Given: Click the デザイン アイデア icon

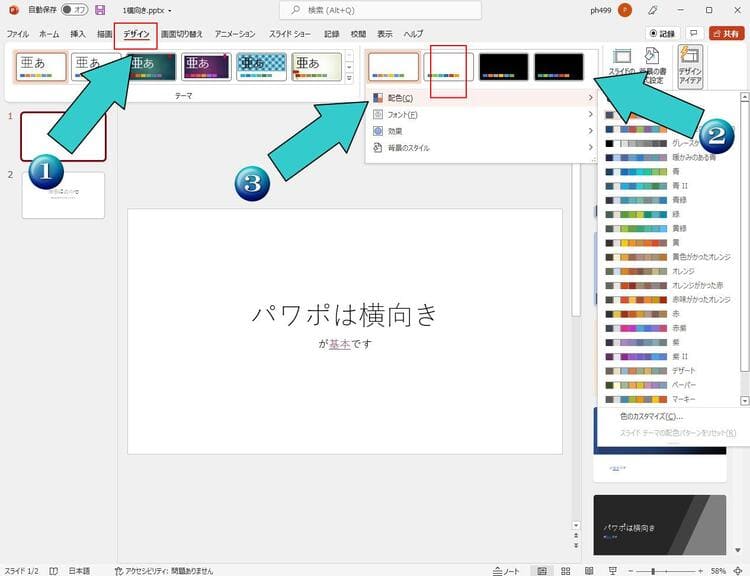Looking at the screenshot, I should [x=690, y=66].
